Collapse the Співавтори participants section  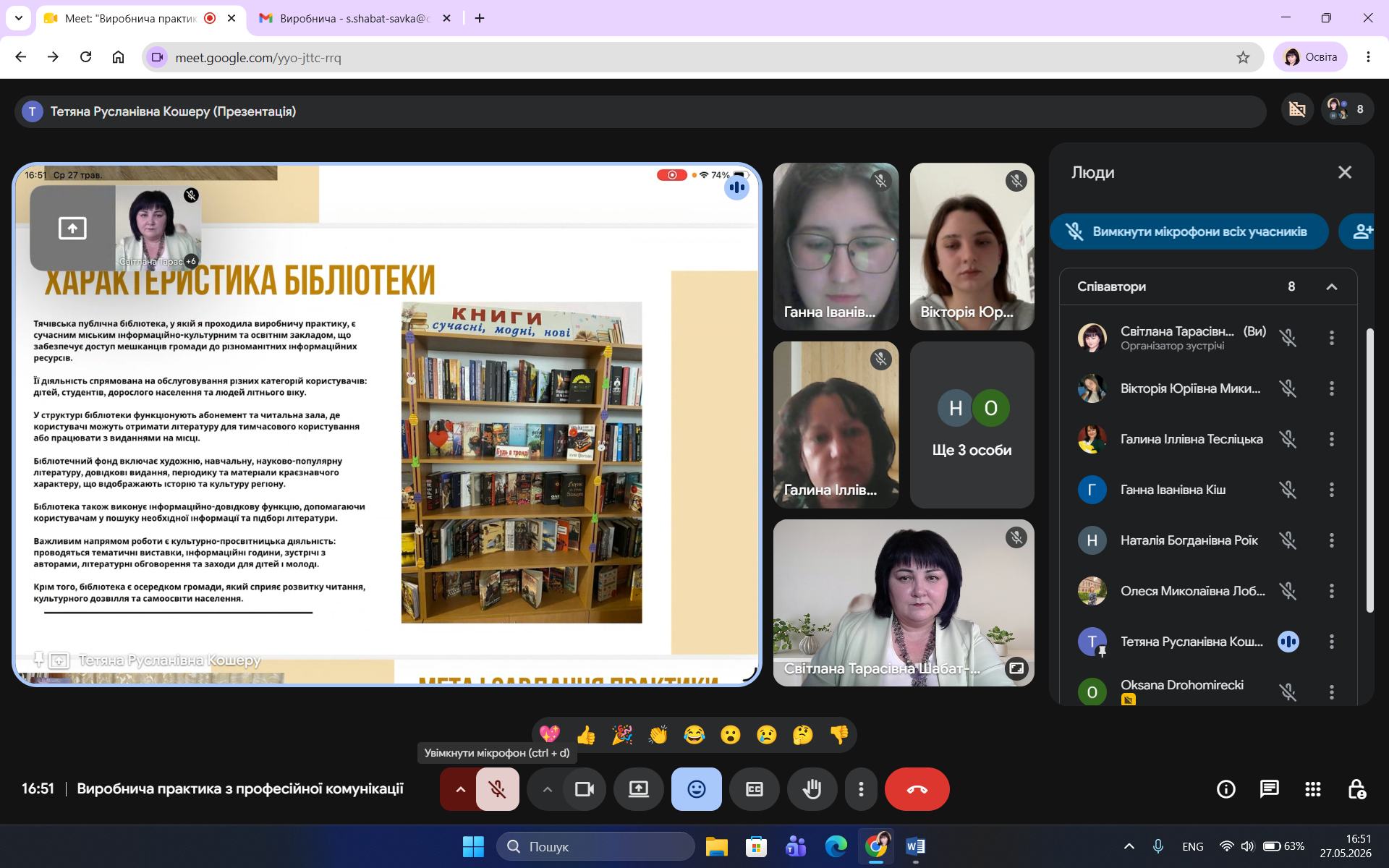[x=1331, y=287]
